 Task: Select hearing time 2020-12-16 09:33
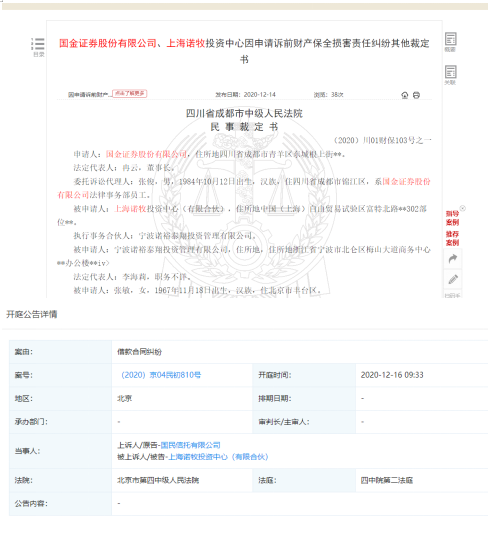392,375
